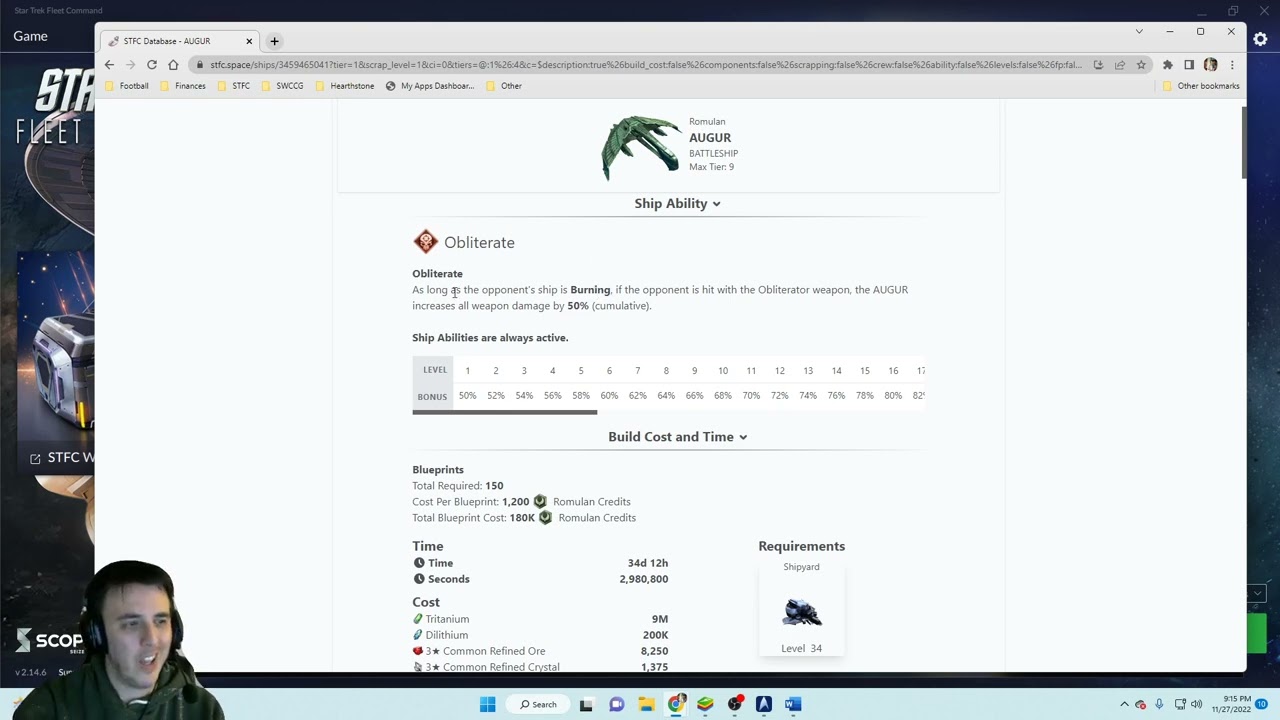Open the 'Other bookmarks' folder at right

(1202, 86)
